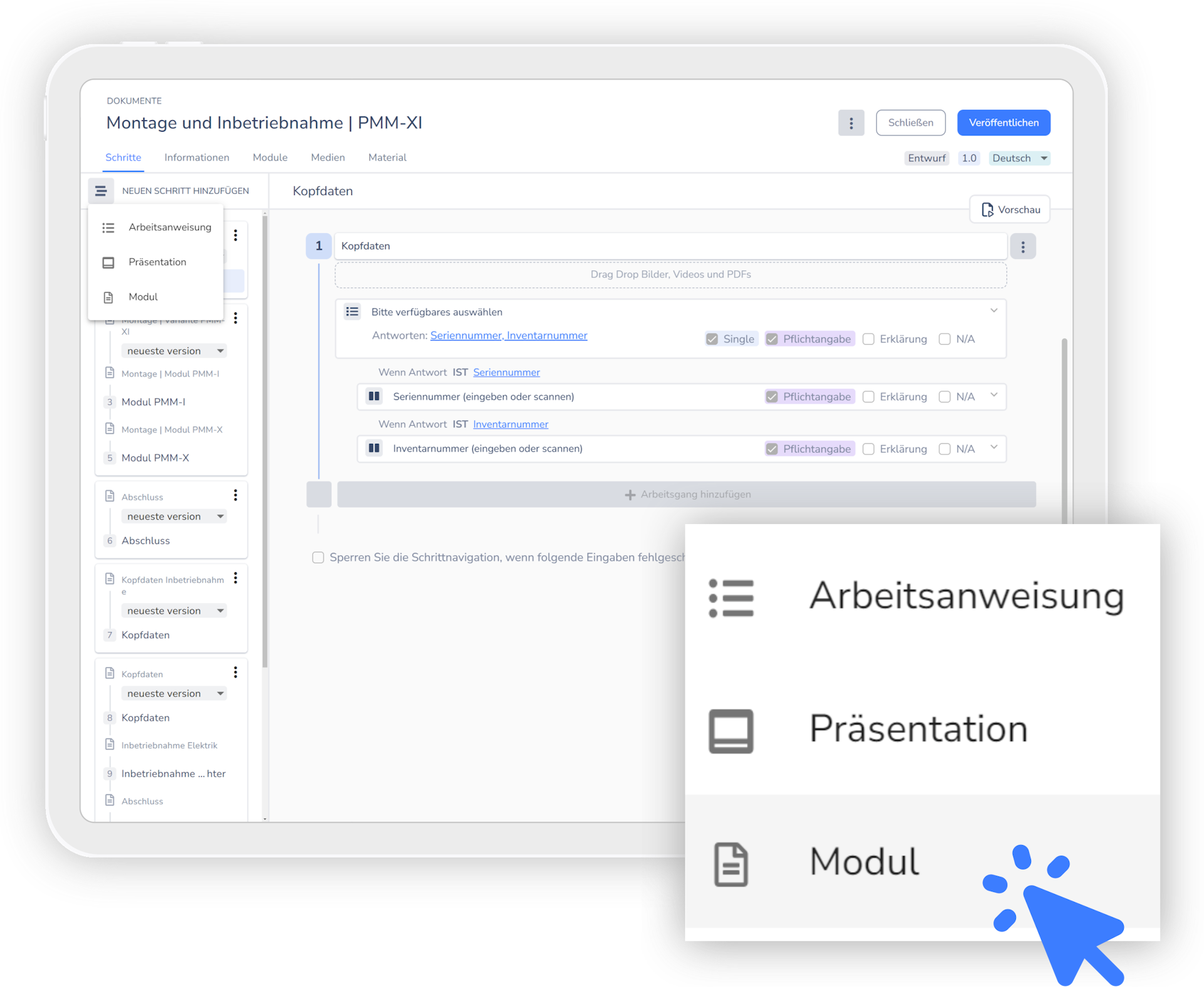
Task: Open the sidebar hamburger menu icon
Action: coord(101,190)
